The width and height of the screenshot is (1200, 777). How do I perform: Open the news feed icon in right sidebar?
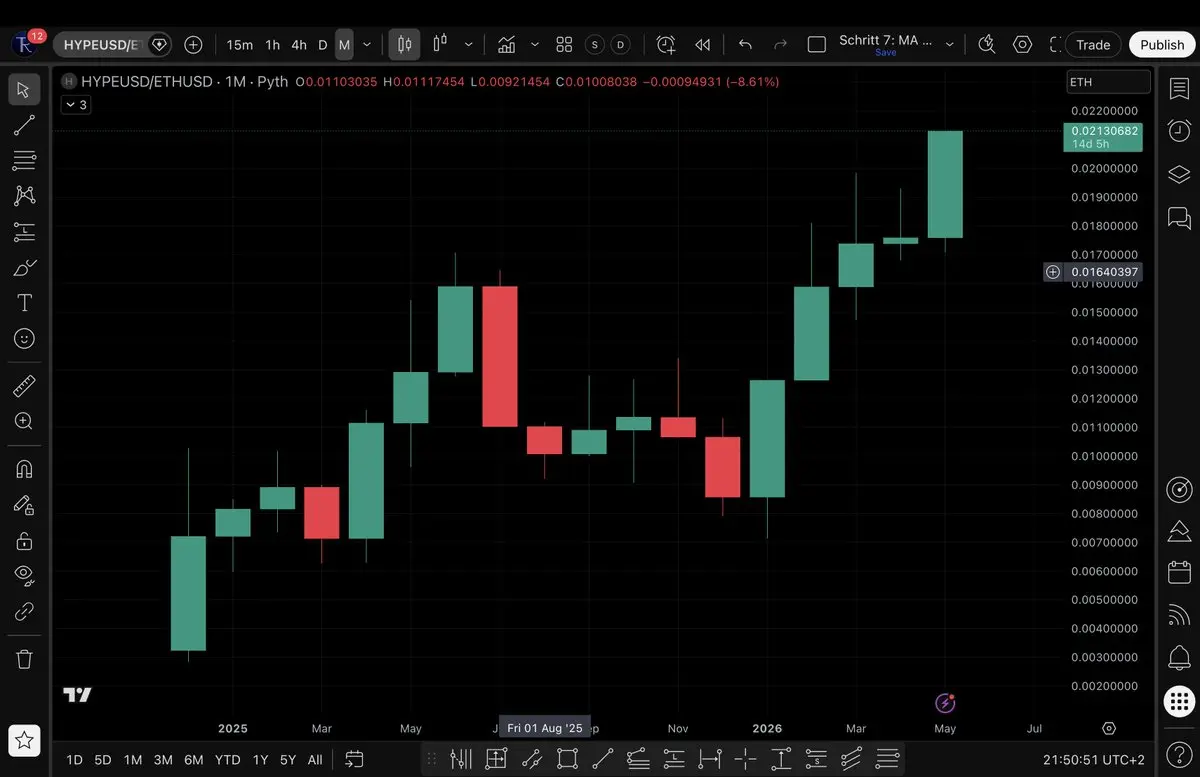pyautogui.click(x=1179, y=614)
